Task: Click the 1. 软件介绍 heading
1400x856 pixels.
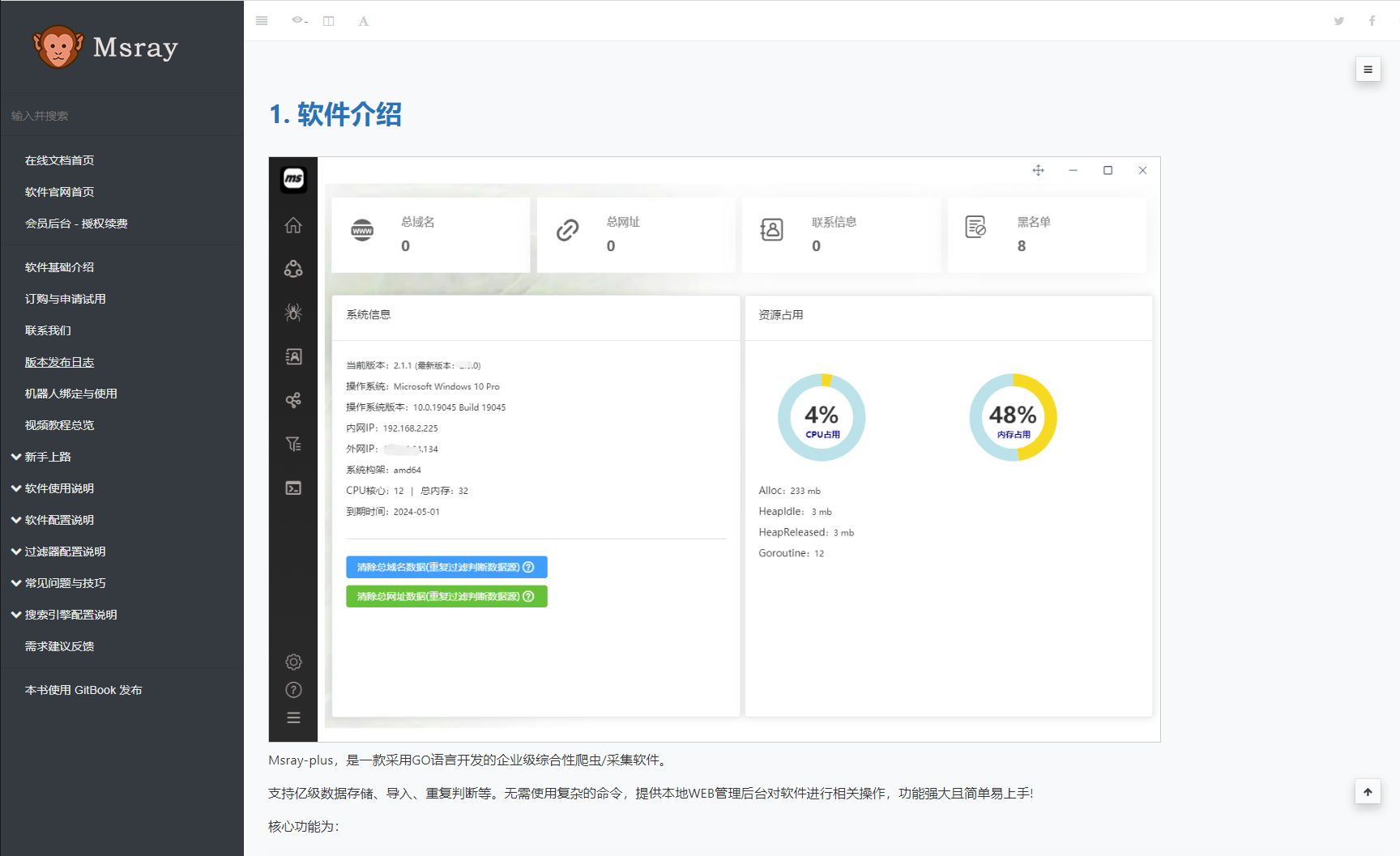Action: (x=335, y=114)
